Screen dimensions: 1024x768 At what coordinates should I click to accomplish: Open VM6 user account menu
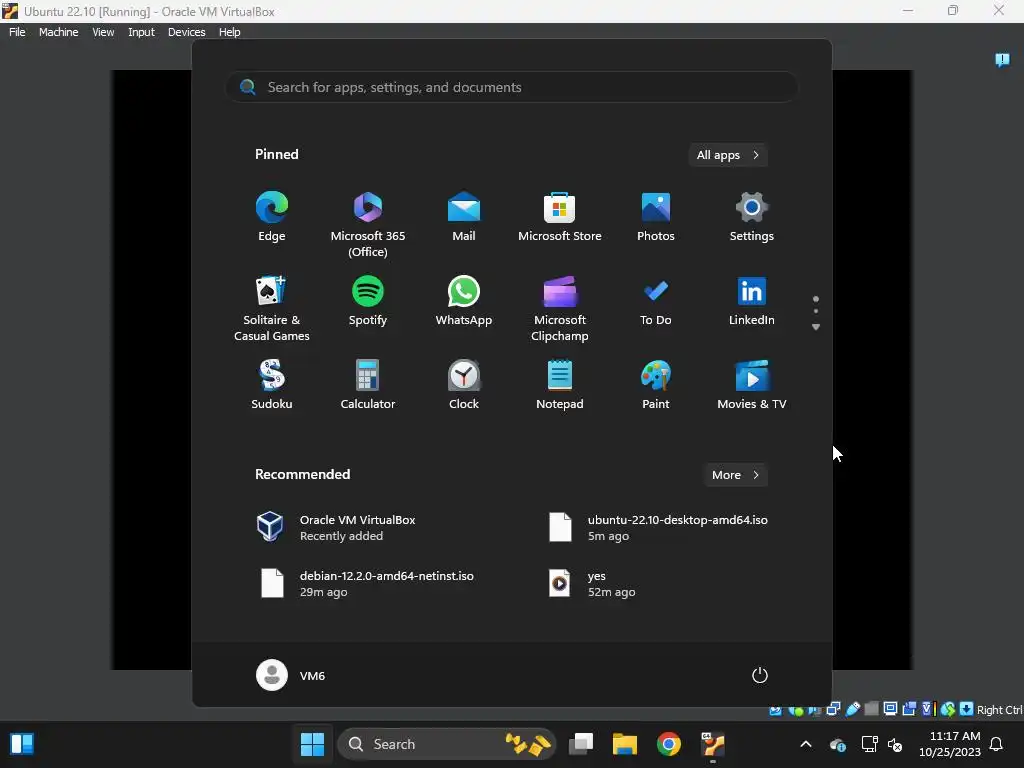tap(291, 675)
